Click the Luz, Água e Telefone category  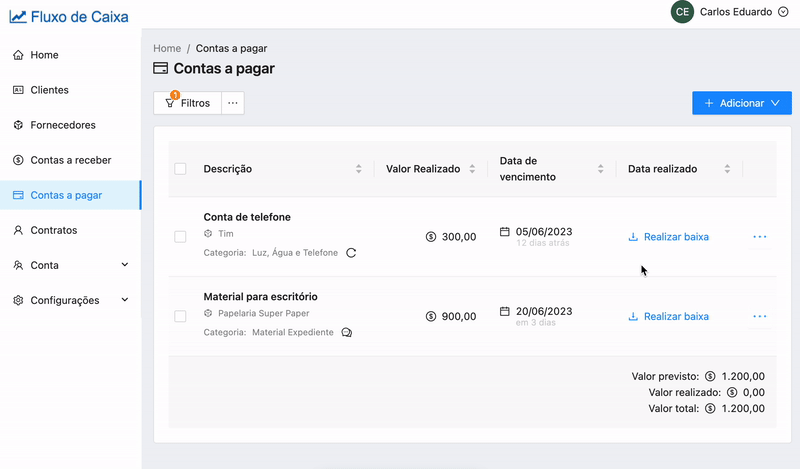tap(295, 253)
